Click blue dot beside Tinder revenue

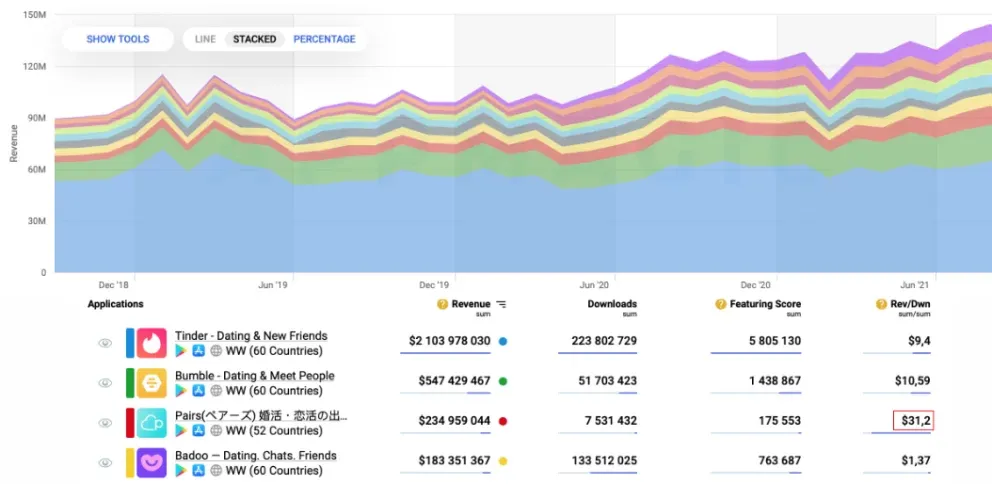coord(503,342)
